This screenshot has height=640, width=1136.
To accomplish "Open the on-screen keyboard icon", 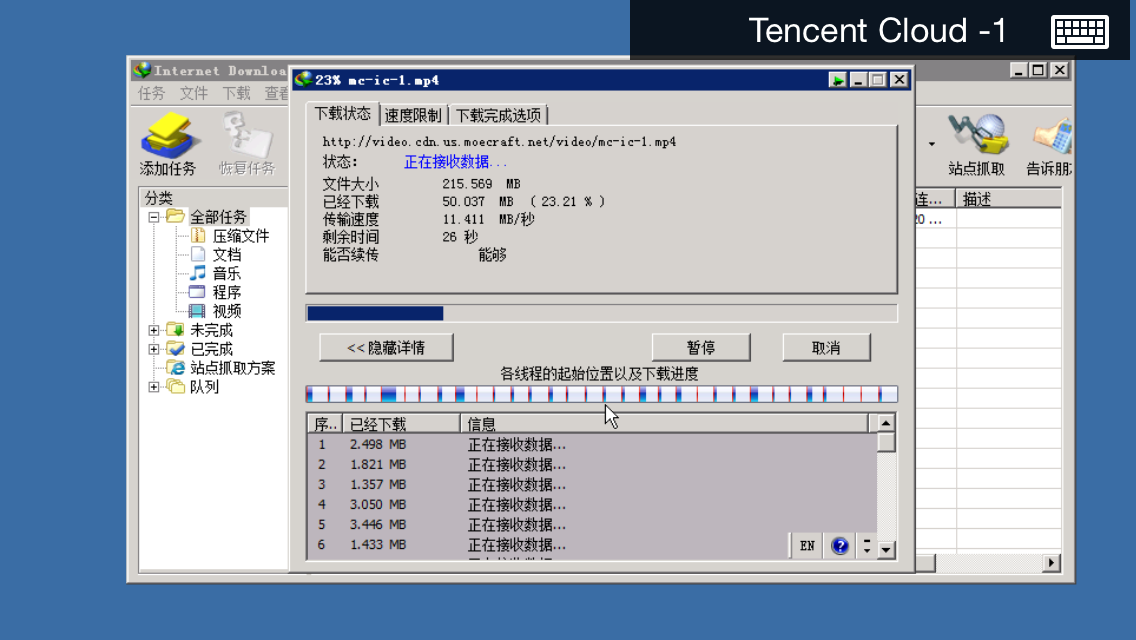I will 1080,32.
